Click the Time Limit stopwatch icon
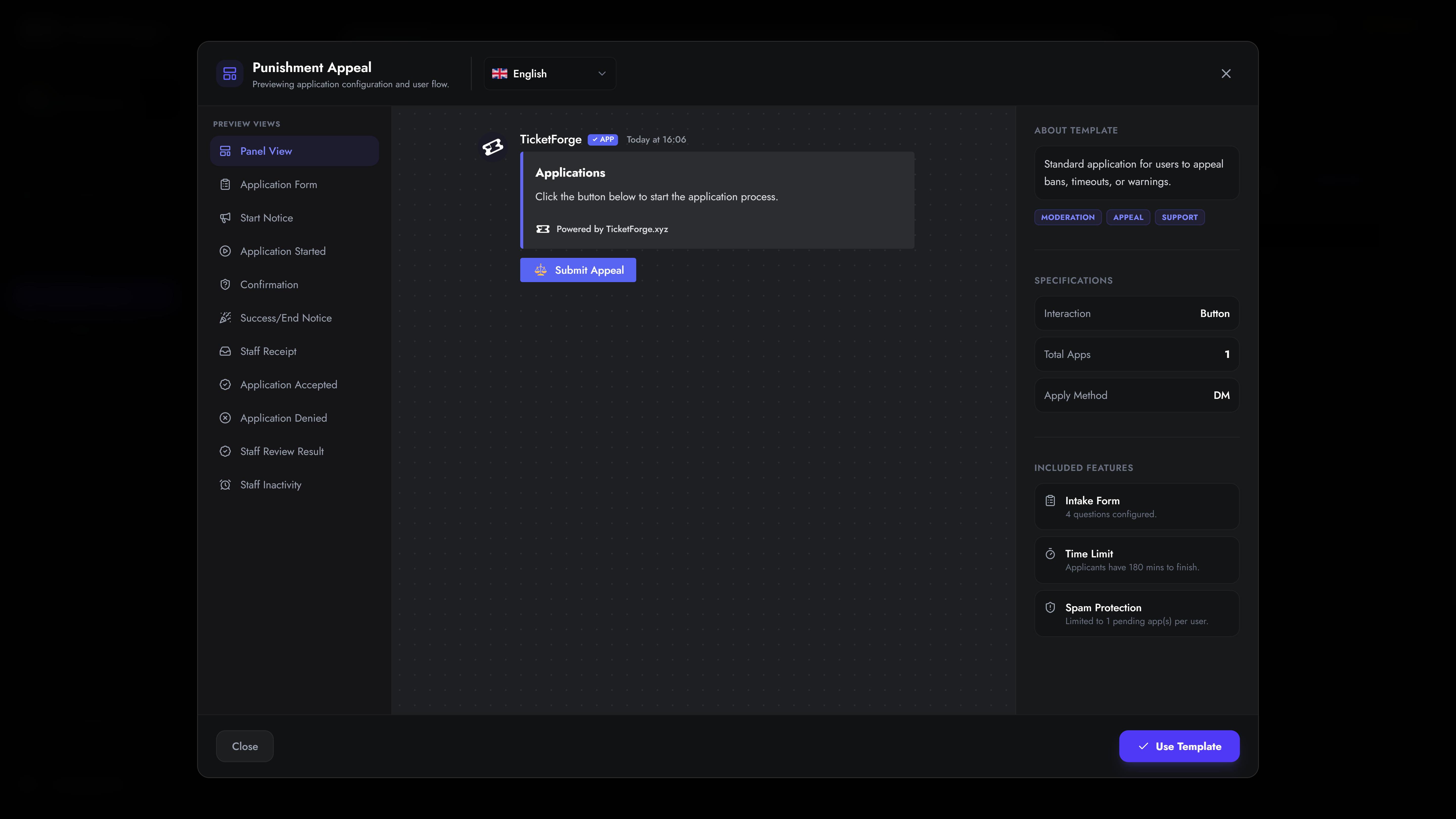 [1050, 554]
